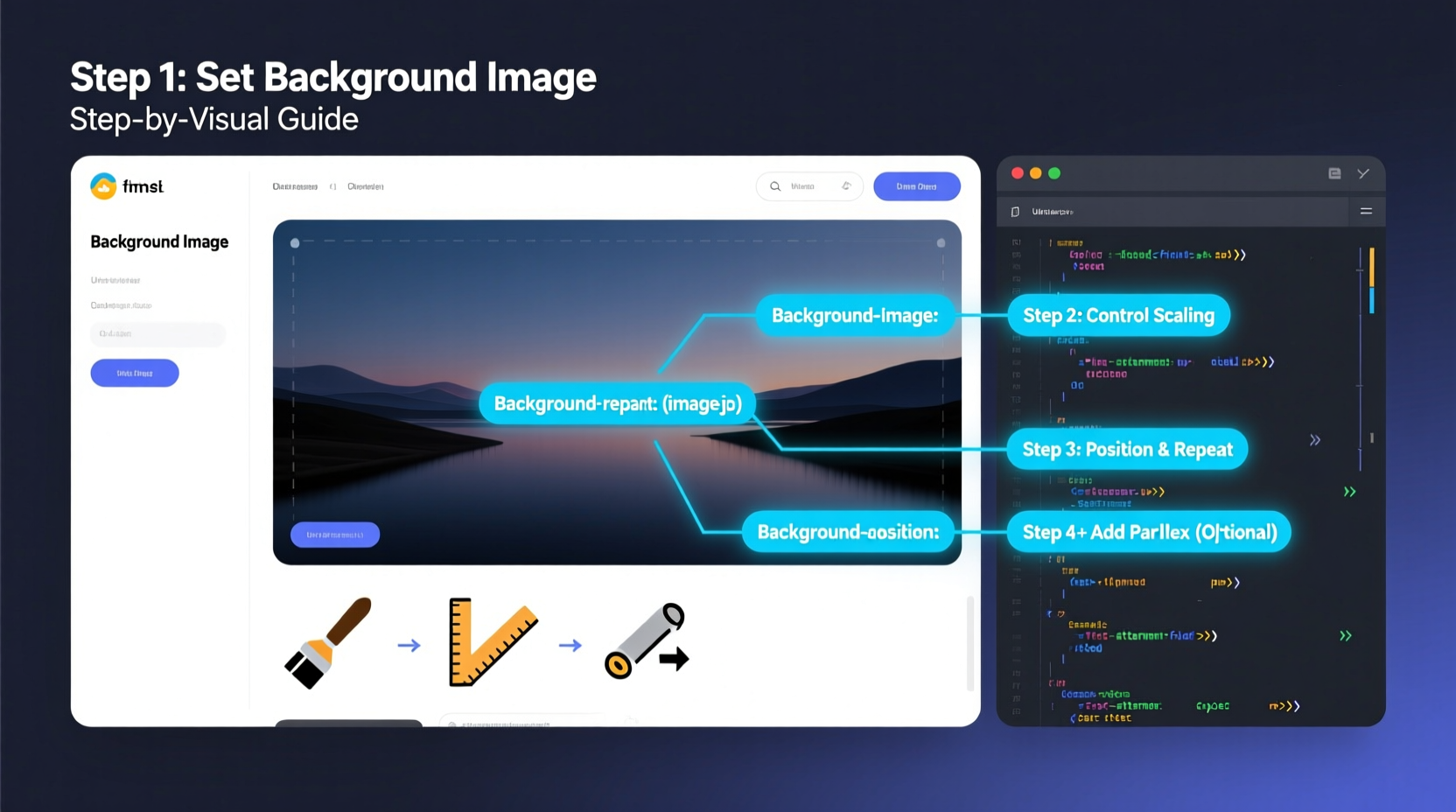Click the bell icon inside the search bar
1456x812 pixels.
[846, 186]
